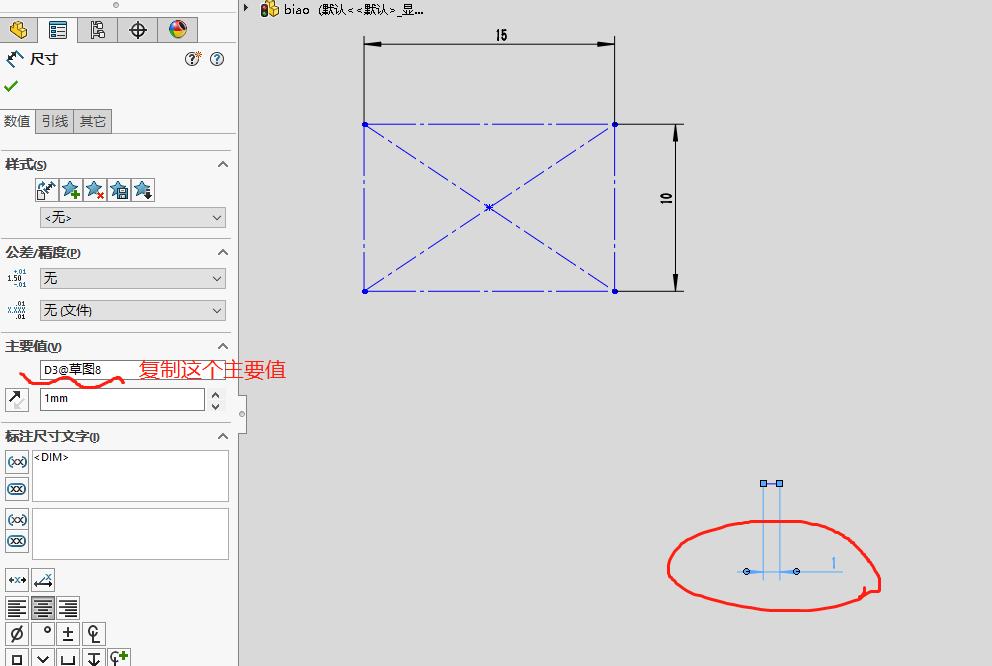Toggle center justify for dimension text

point(43,607)
